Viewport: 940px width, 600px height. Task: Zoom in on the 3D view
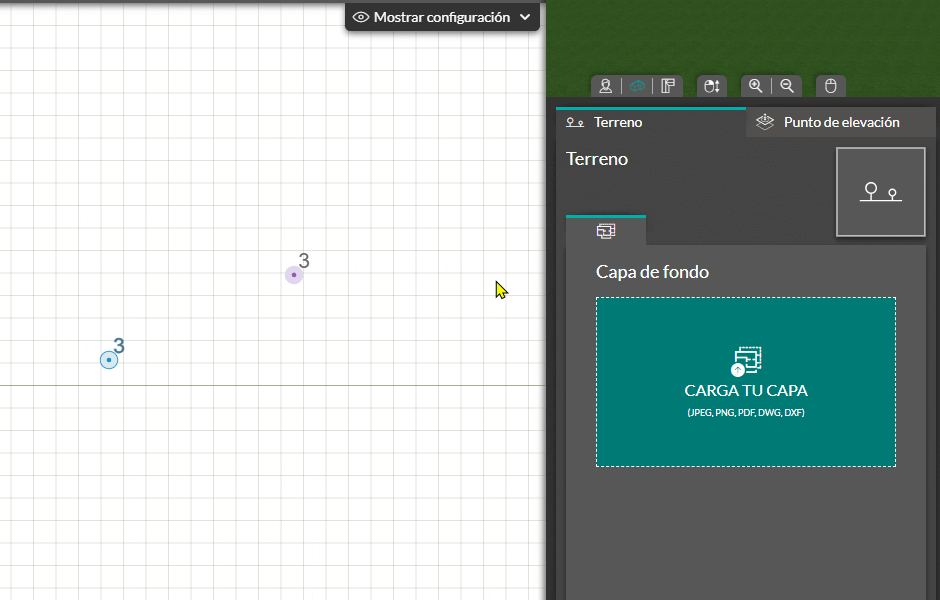(x=755, y=86)
